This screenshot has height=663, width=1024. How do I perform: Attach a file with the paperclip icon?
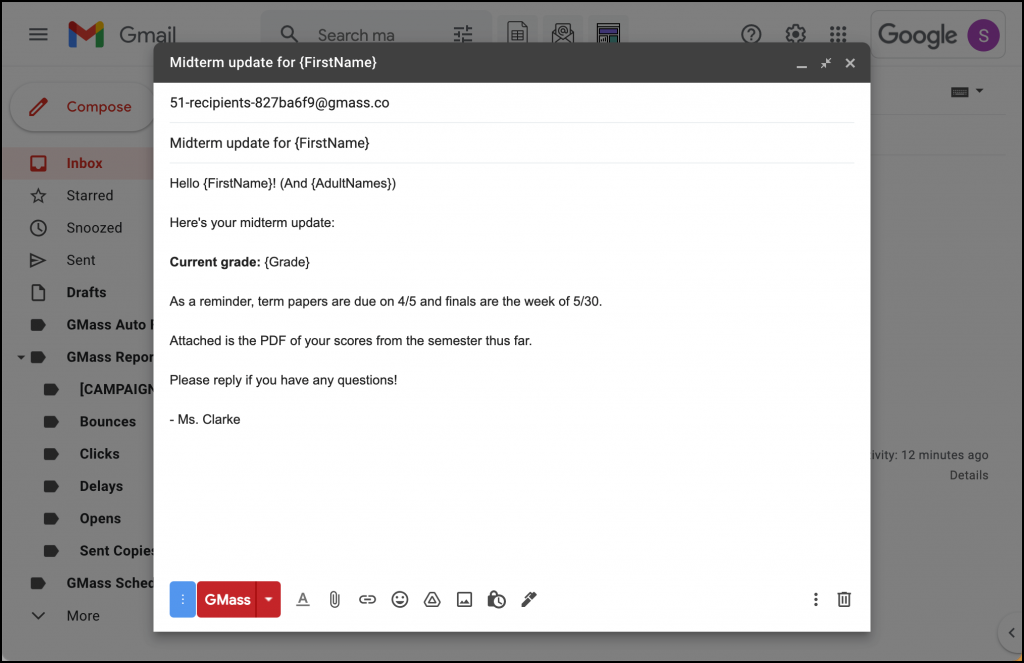pos(334,599)
